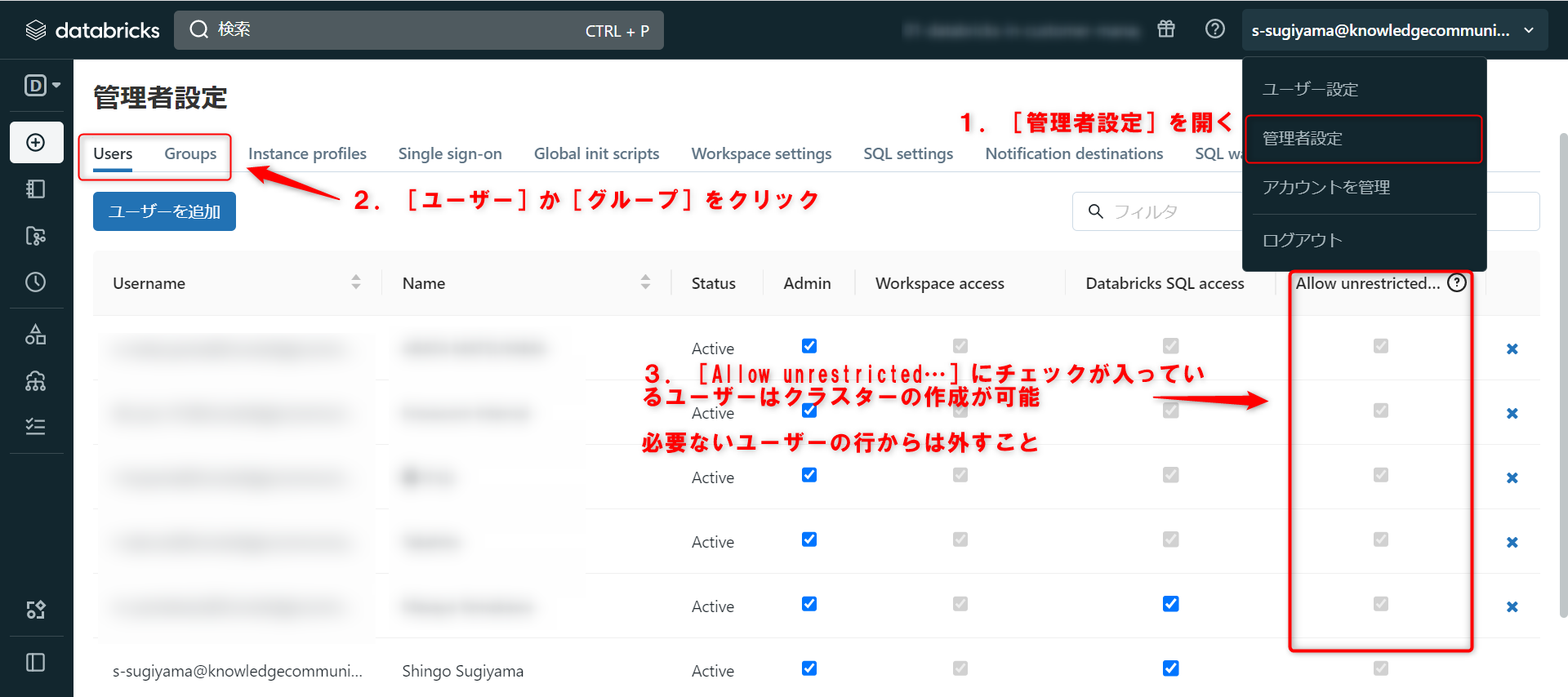The image size is (1568, 697).
Task: Toggle Admin checkbox in row above Shingo Sugiyama
Action: tap(809, 604)
